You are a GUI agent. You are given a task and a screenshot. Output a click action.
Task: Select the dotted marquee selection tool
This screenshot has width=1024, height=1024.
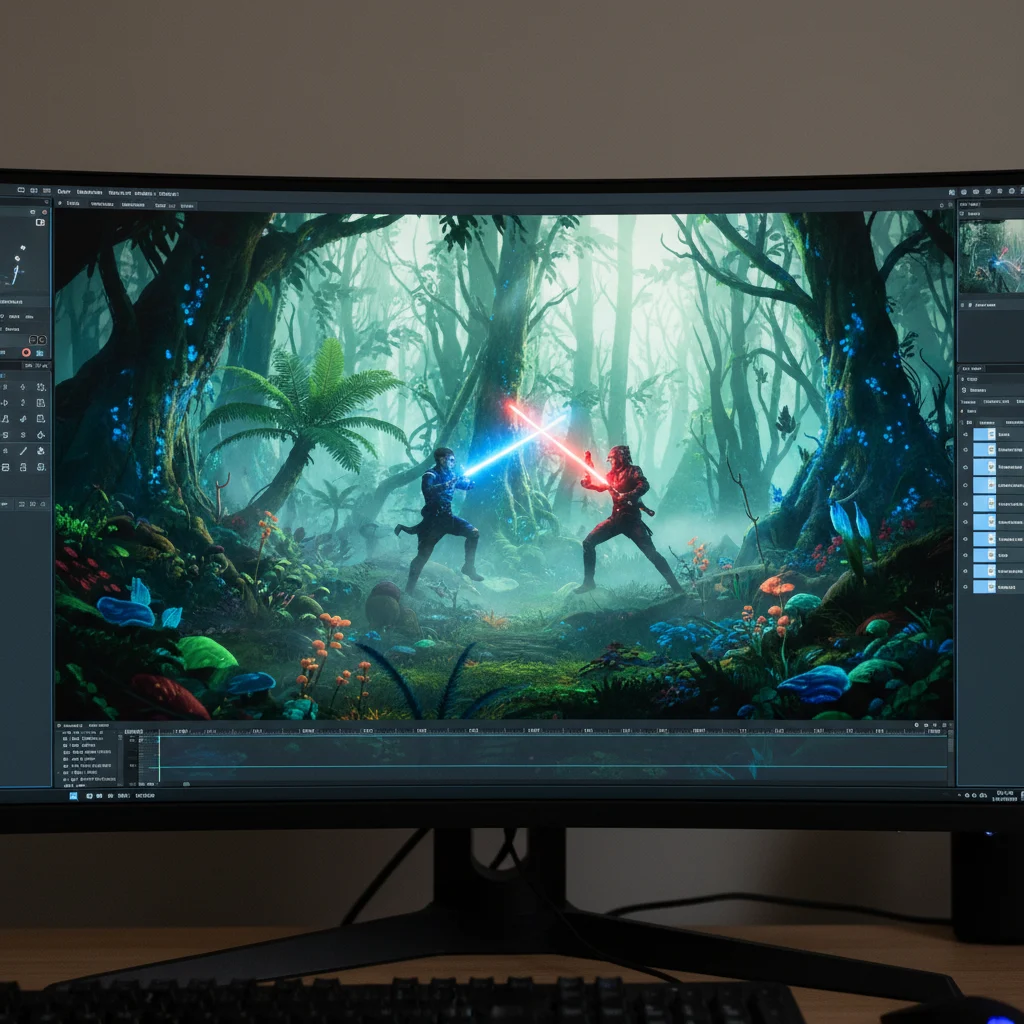click(41, 387)
